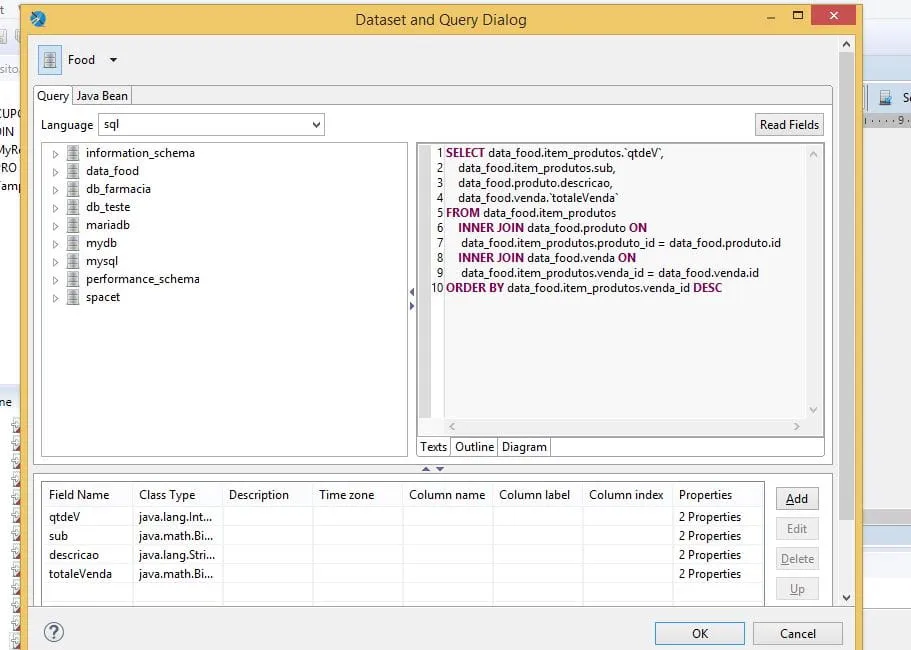Screen dimensions: 911x650
Task: Open the Food data adapter dropdown arrow
Action: coord(113,60)
